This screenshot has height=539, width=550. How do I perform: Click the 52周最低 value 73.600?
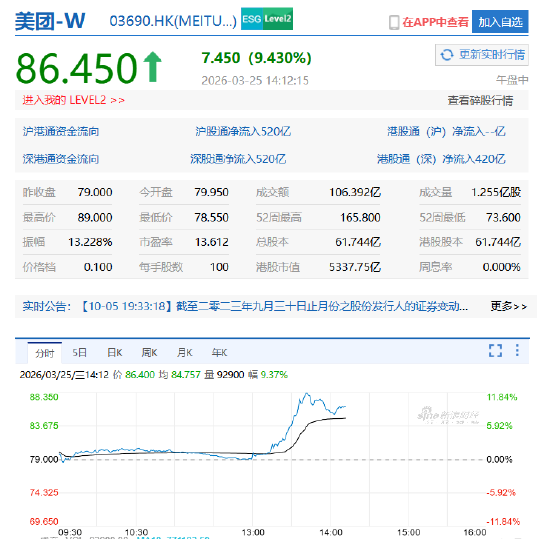point(503,217)
